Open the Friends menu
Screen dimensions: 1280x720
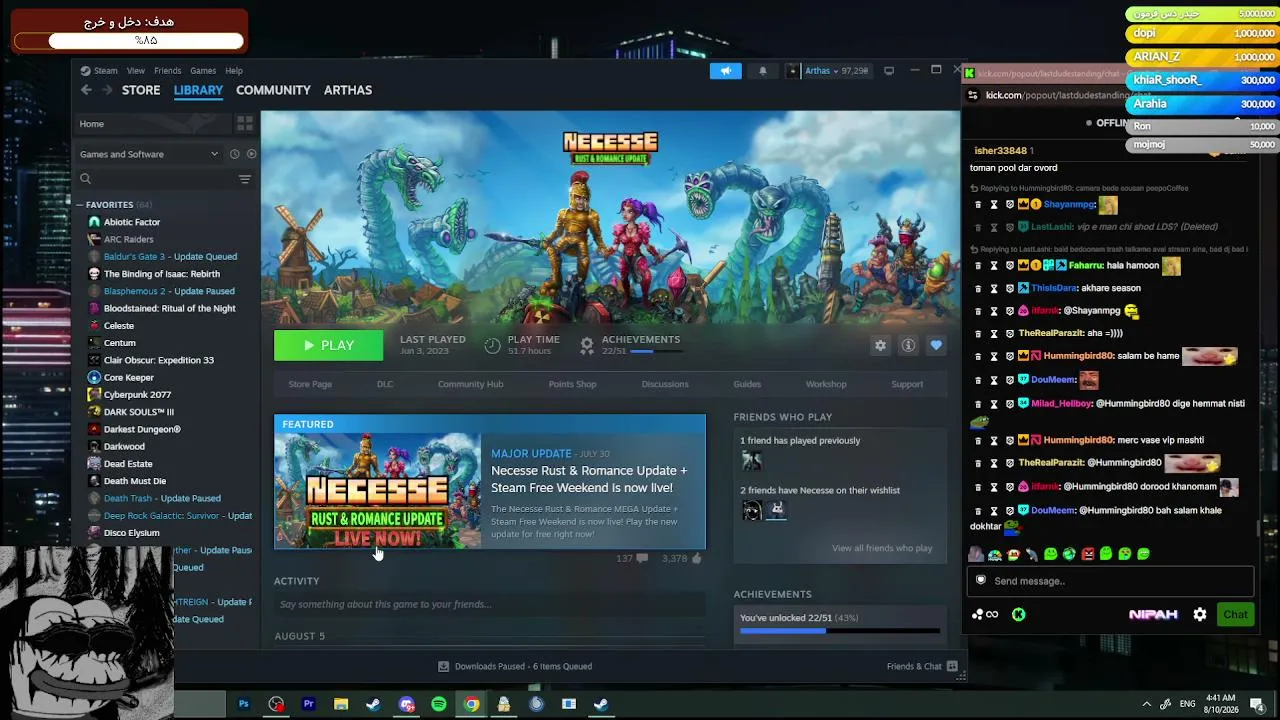click(168, 71)
